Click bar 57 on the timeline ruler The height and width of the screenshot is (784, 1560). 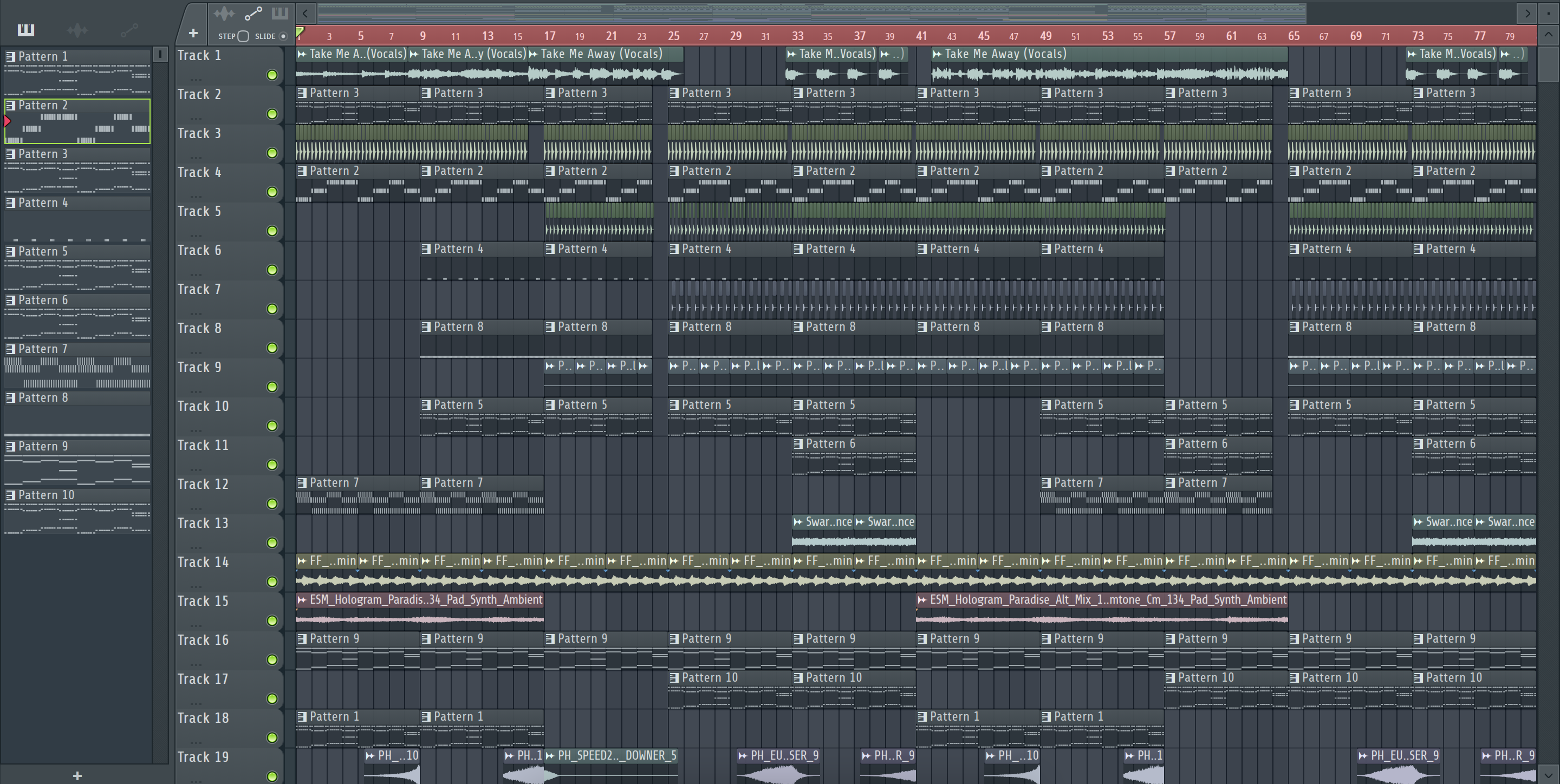1169,36
